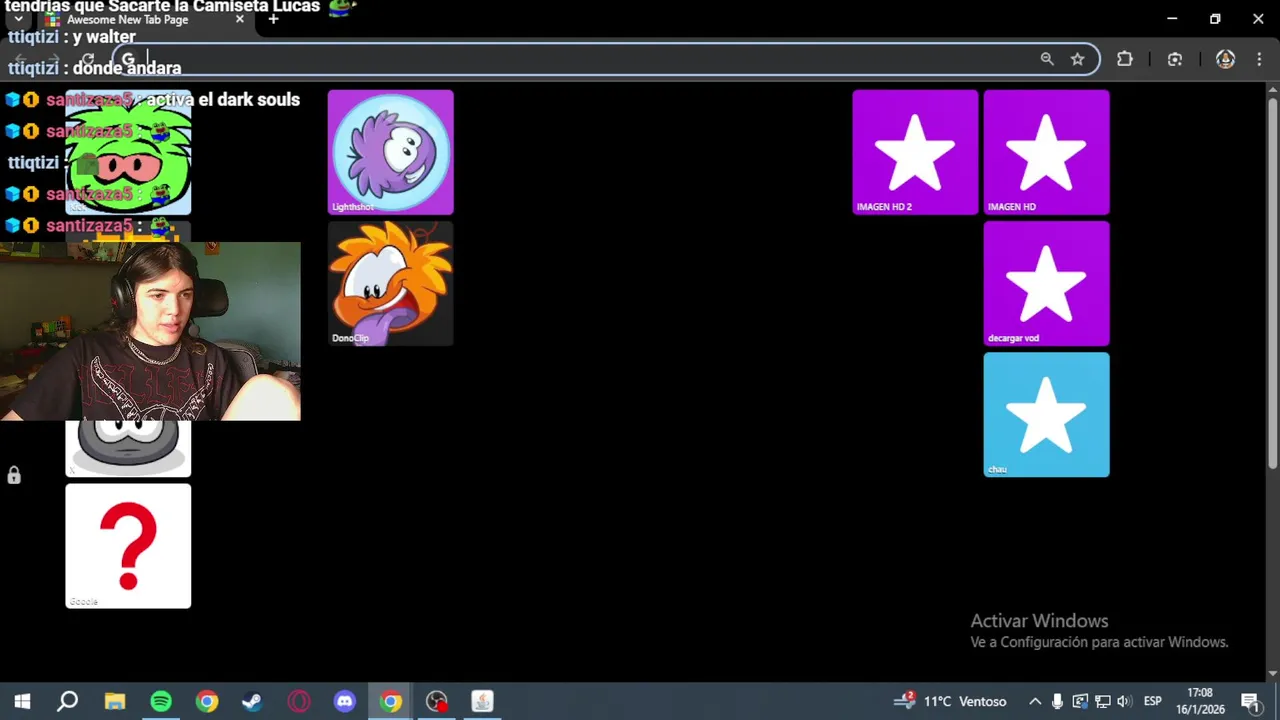
Task: Open the decargar vod star tile
Action: [1046, 283]
